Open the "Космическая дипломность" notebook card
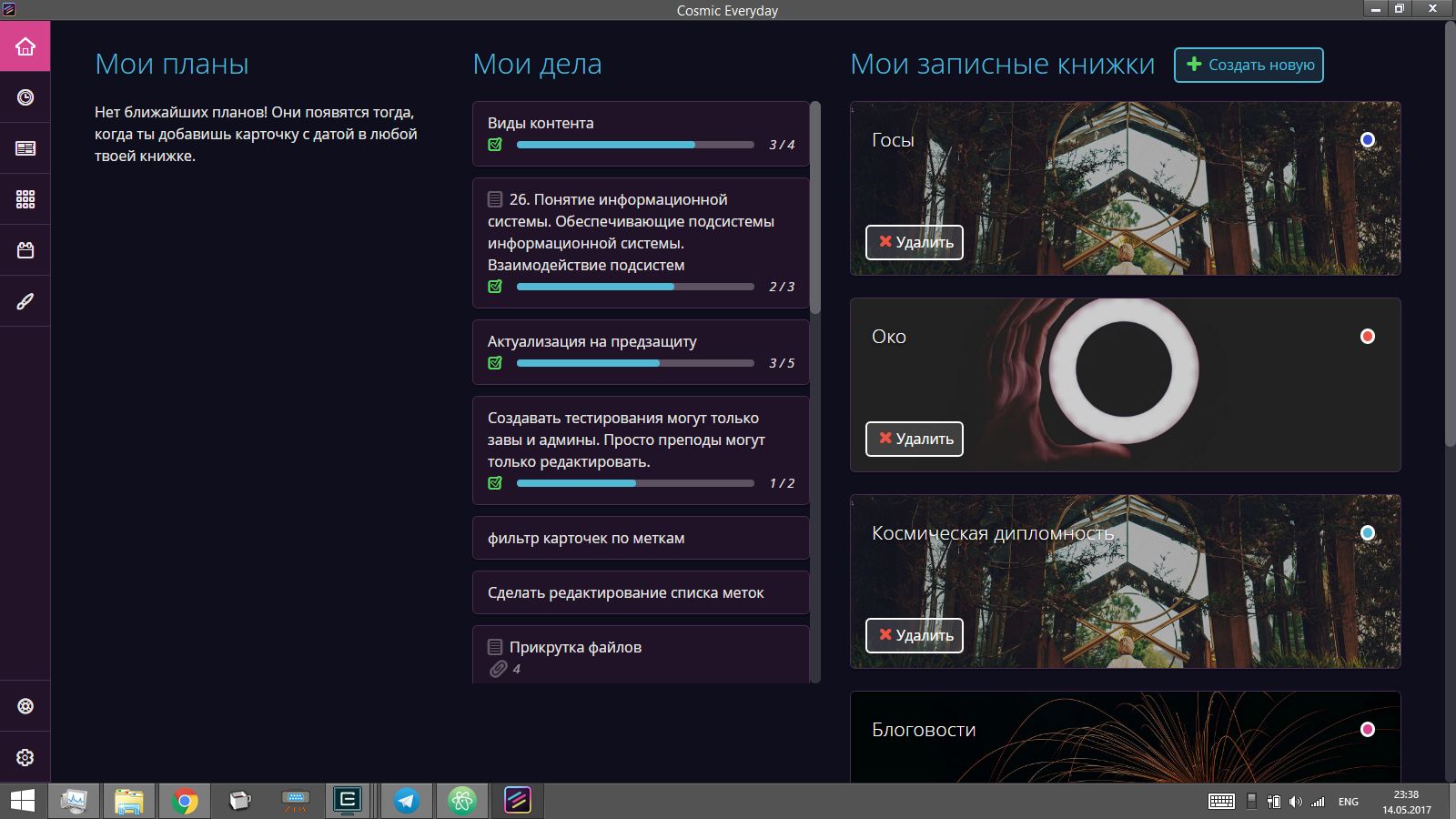This screenshot has width=1456, height=819. click(x=1125, y=581)
